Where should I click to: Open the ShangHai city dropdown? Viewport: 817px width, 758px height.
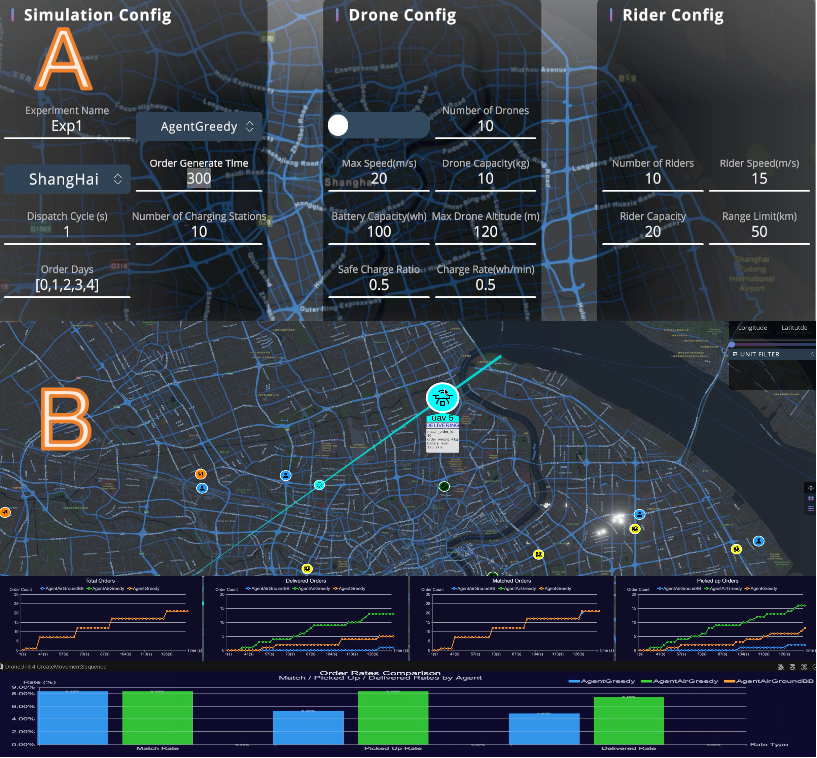pyautogui.click(x=67, y=179)
